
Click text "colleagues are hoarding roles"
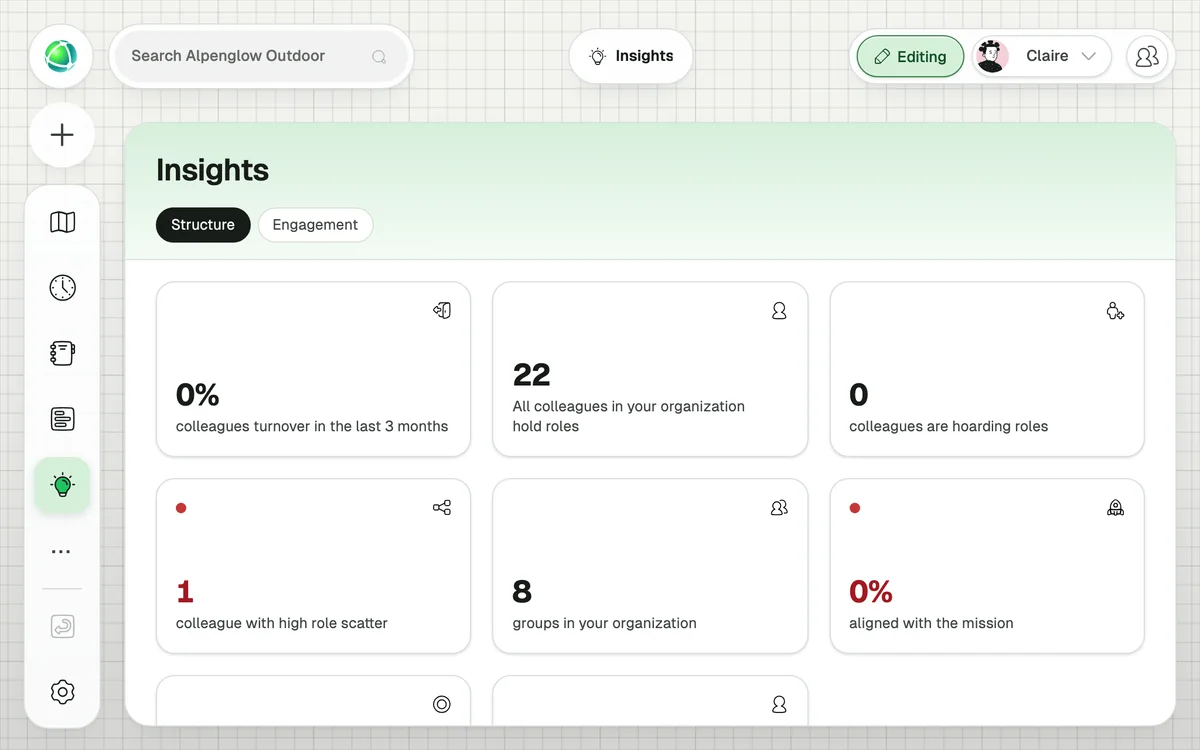pos(949,426)
